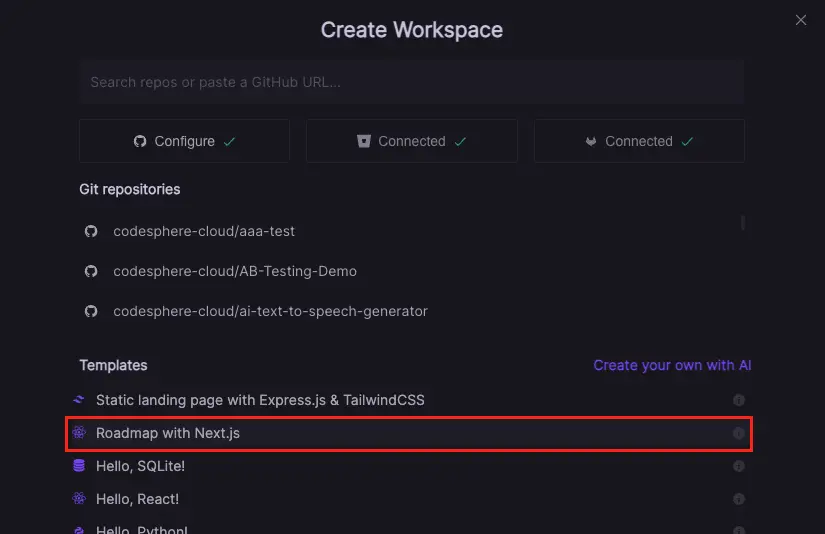This screenshot has width=825, height=534.
Task: Click the Tailwind icon beside Static landing page
Action: pos(79,400)
